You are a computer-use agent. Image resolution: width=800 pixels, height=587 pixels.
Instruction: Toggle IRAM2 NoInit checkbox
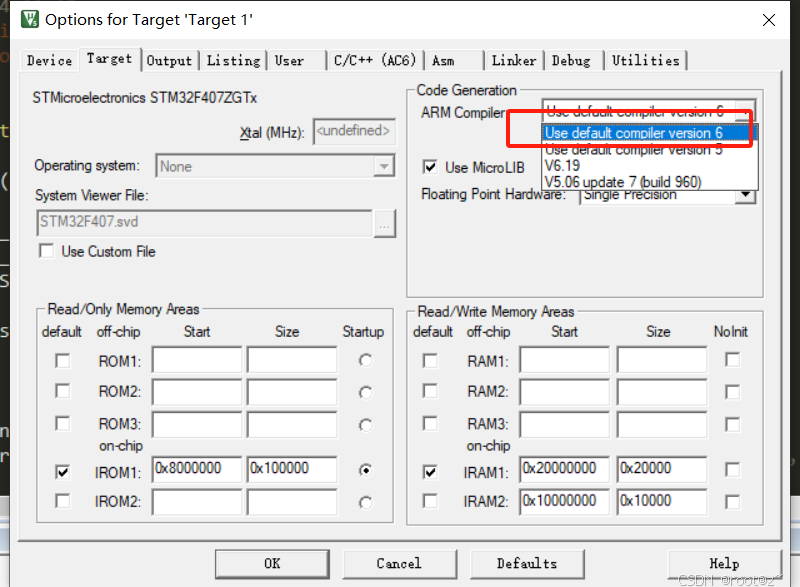(733, 502)
